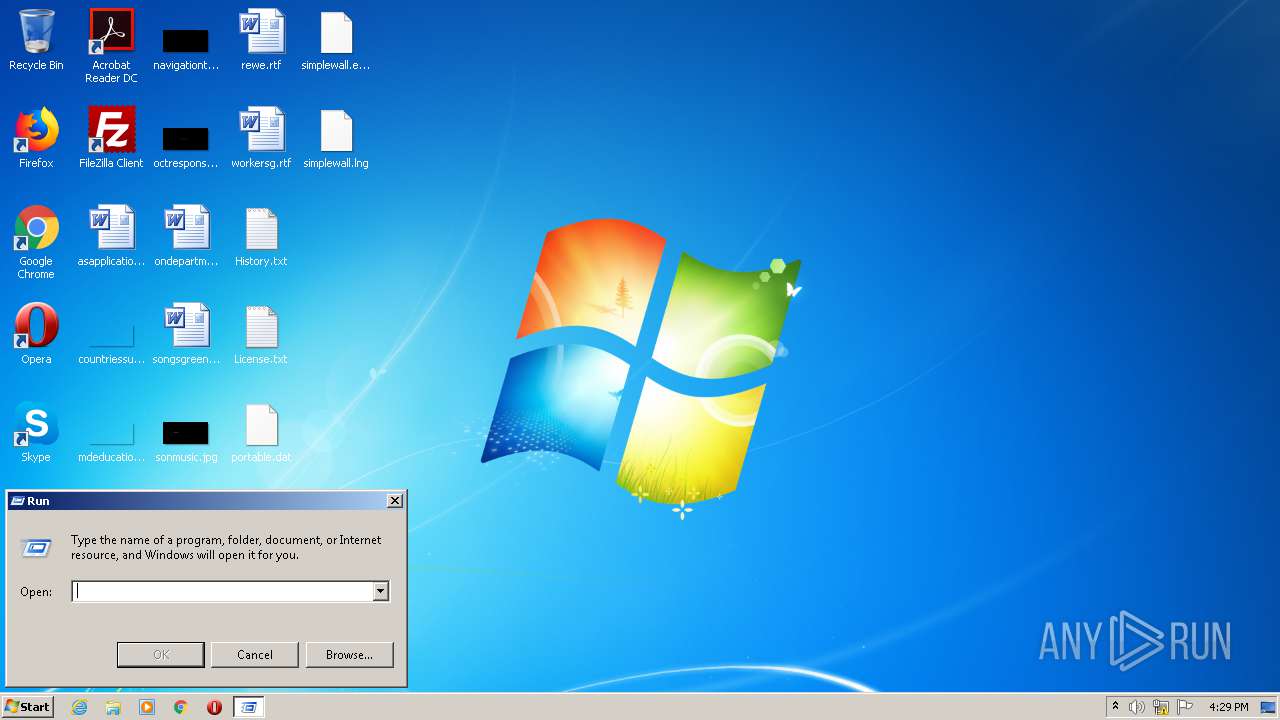Select the rewe.rtf document icon

coord(261,40)
